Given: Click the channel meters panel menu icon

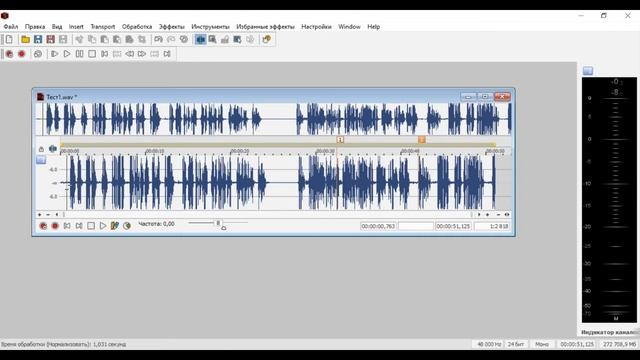Looking at the screenshot, I should 588,71.
